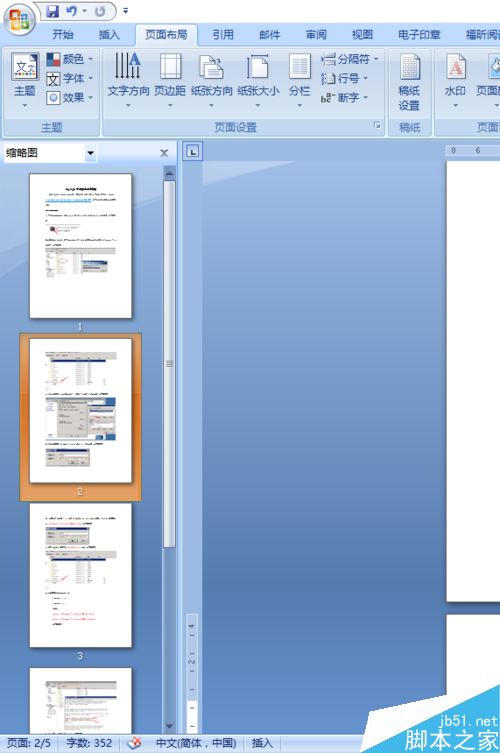Open the 纸张方向 orientation tool

pyautogui.click(x=211, y=79)
